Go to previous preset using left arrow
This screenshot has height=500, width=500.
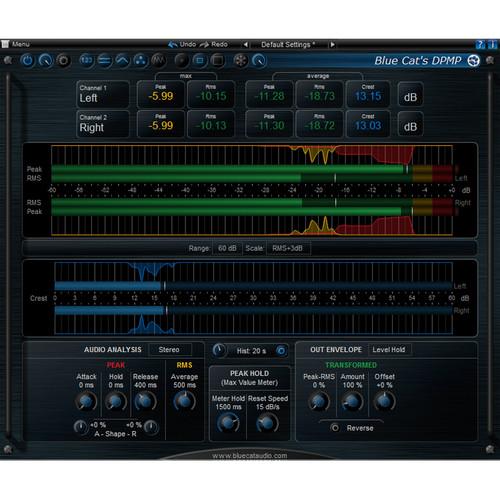[246, 44]
